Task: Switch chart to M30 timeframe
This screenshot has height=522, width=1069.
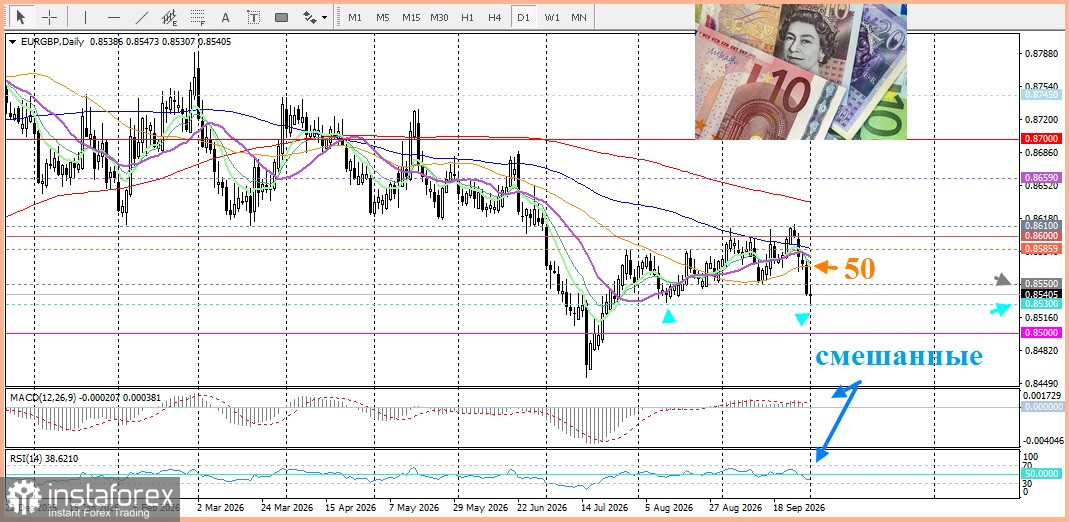Action: tap(439, 17)
